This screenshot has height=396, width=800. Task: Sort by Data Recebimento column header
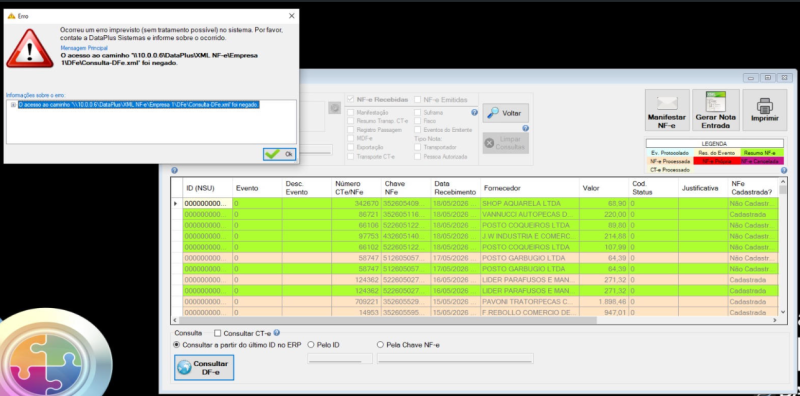pos(456,188)
